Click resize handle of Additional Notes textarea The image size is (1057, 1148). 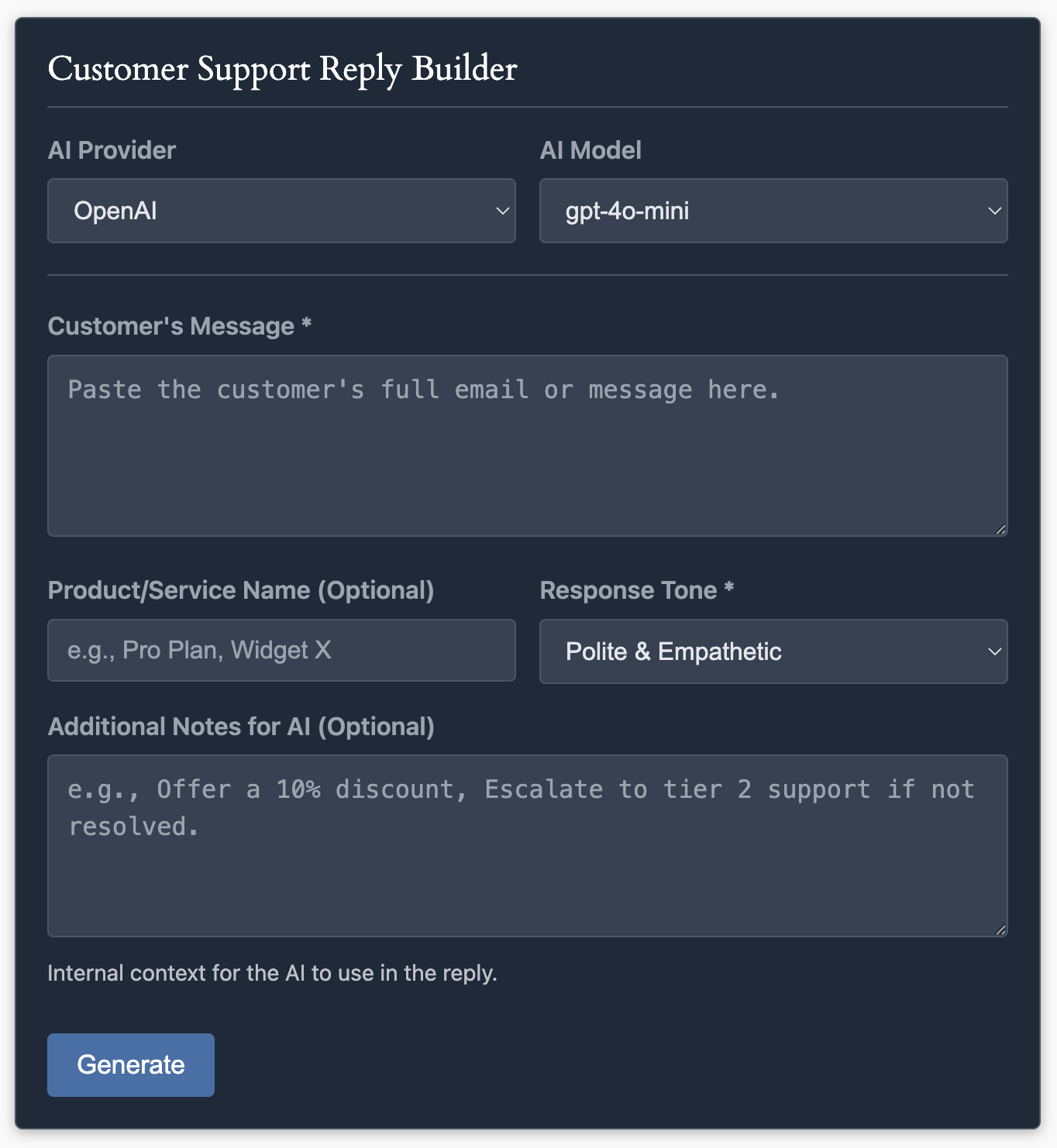click(1000, 930)
